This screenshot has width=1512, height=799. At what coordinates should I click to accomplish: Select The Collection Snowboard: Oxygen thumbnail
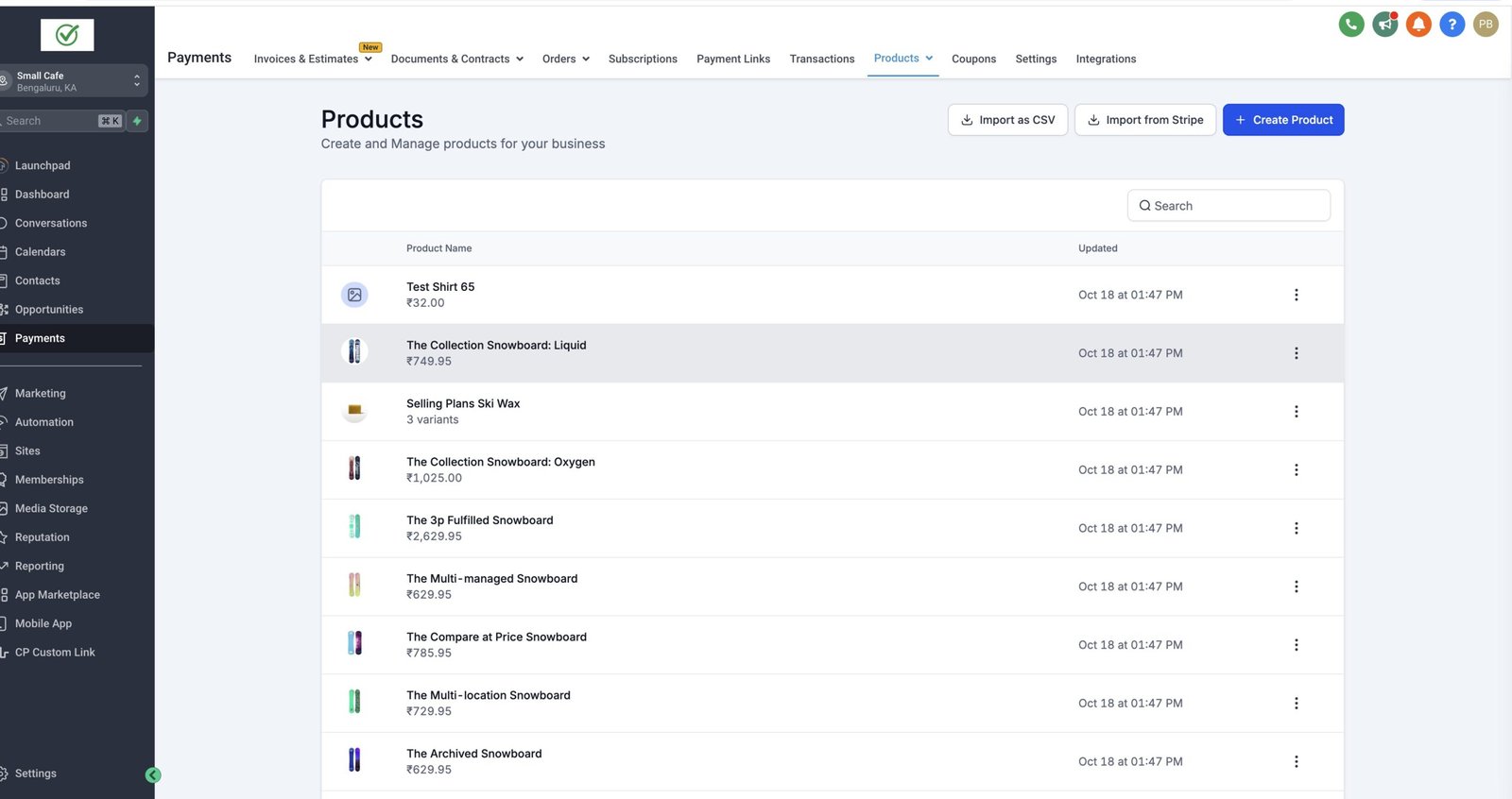354,468
